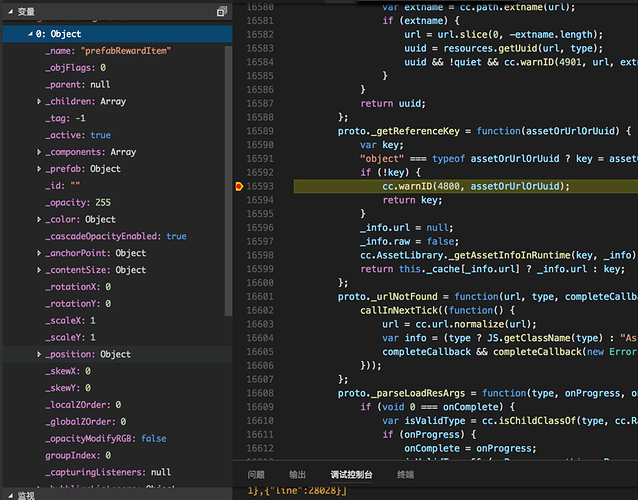
Task: Open the 输出 output tab
Action: pos(298,475)
